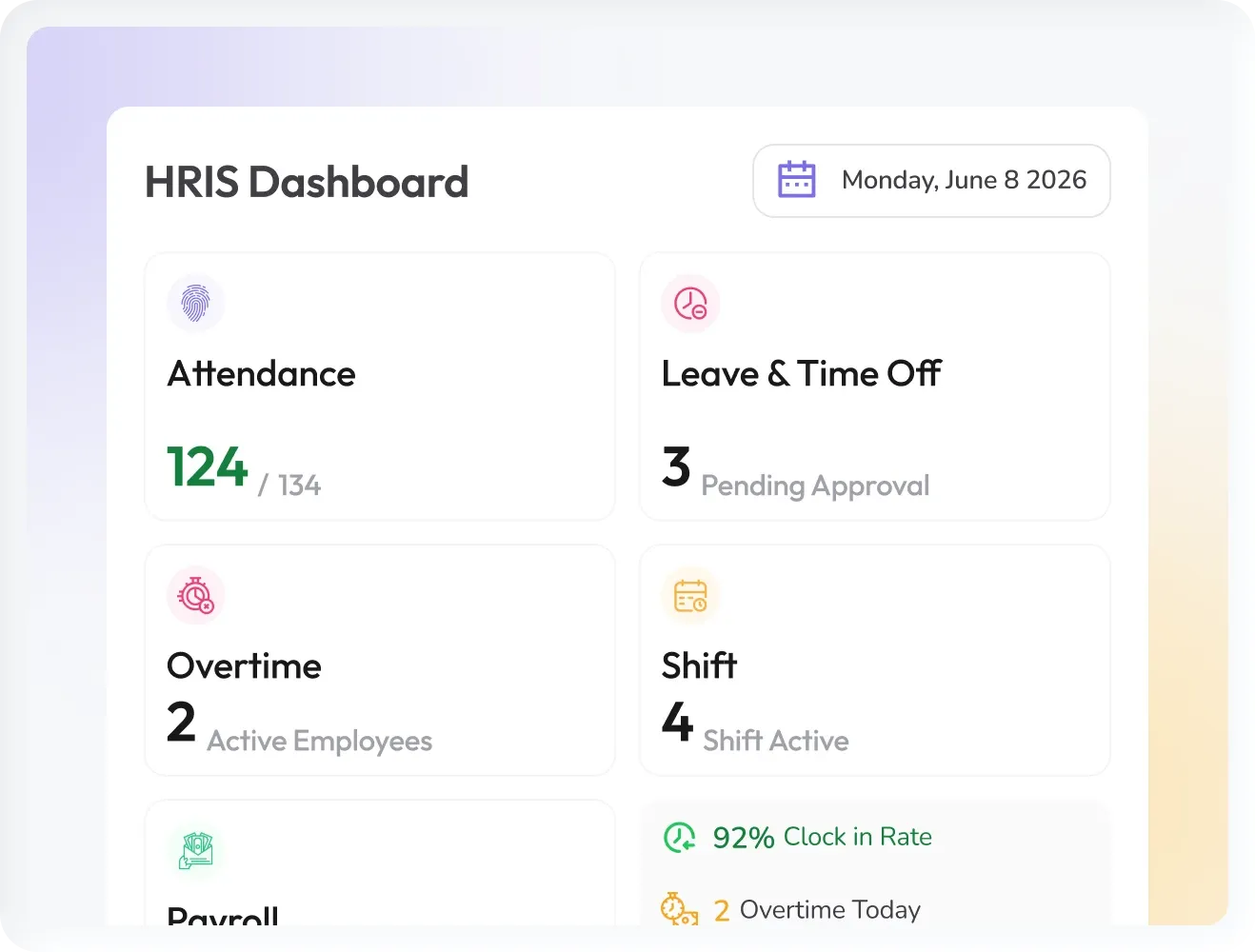Image resolution: width=1255 pixels, height=952 pixels.
Task: Click the green Clock in Rate icon
Action: click(x=680, y=837)
